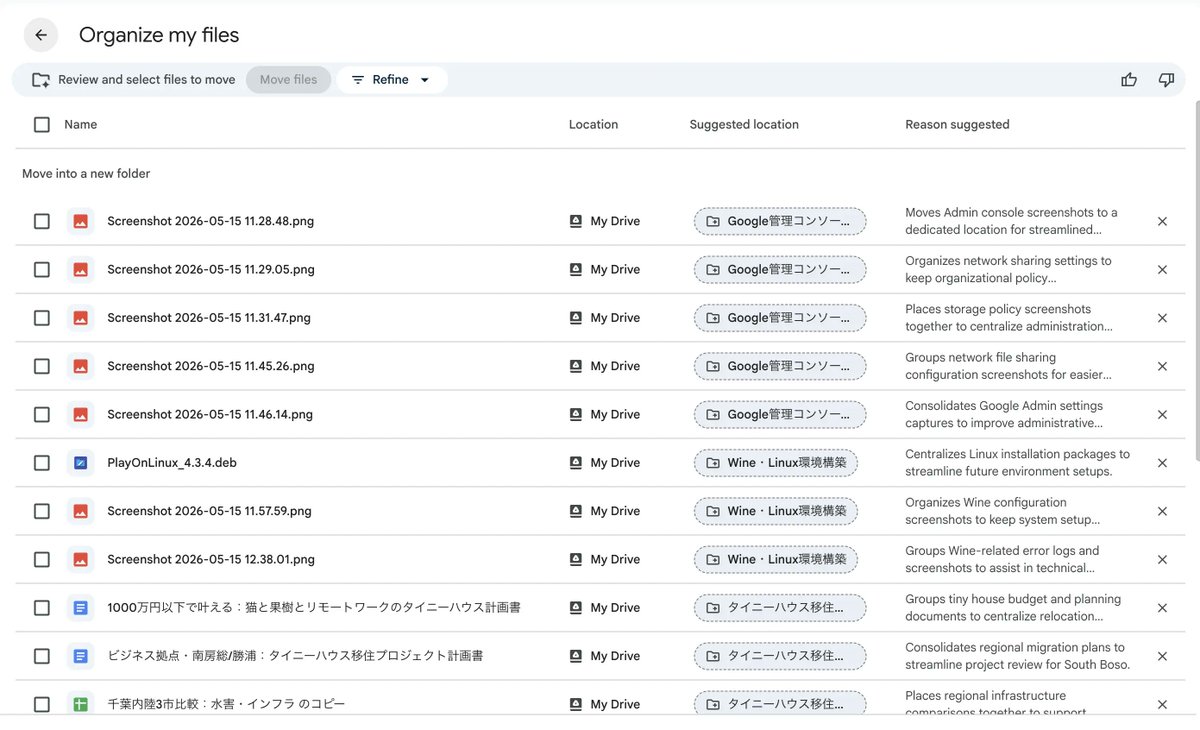1200x730 pixels.
Task: Check the box for Screenshot 2026-05-15 11.57.59.png
Action: [42, 511]
